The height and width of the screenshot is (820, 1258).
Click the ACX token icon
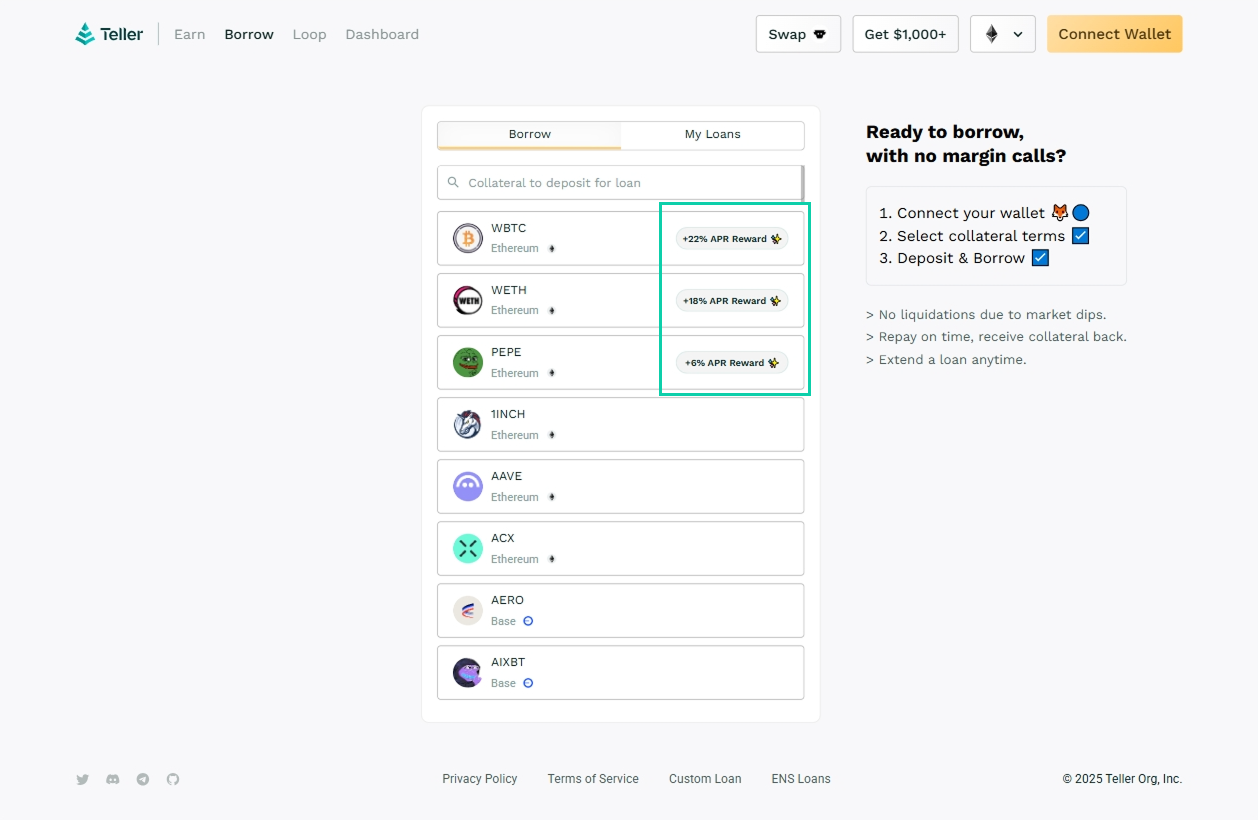pyautogui.click(x=468, y=548)
